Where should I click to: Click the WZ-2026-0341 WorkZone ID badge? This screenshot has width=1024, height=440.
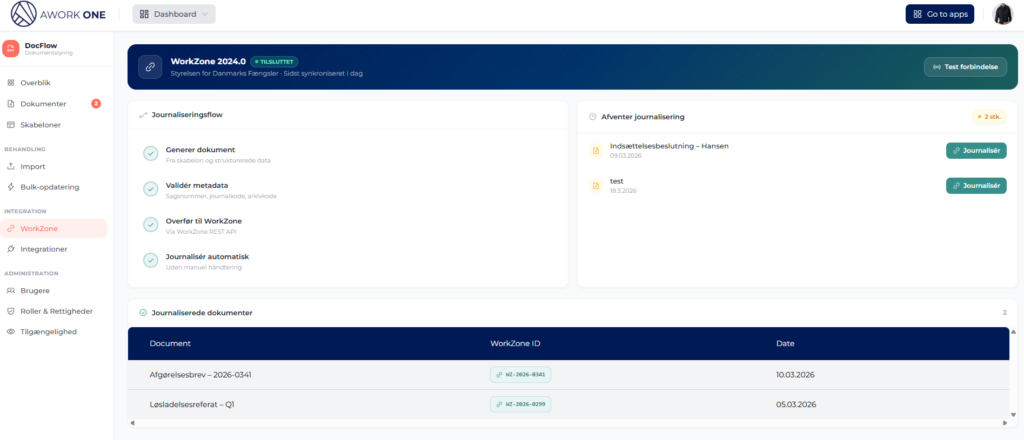pyautogui.click(x=520, y=375)
